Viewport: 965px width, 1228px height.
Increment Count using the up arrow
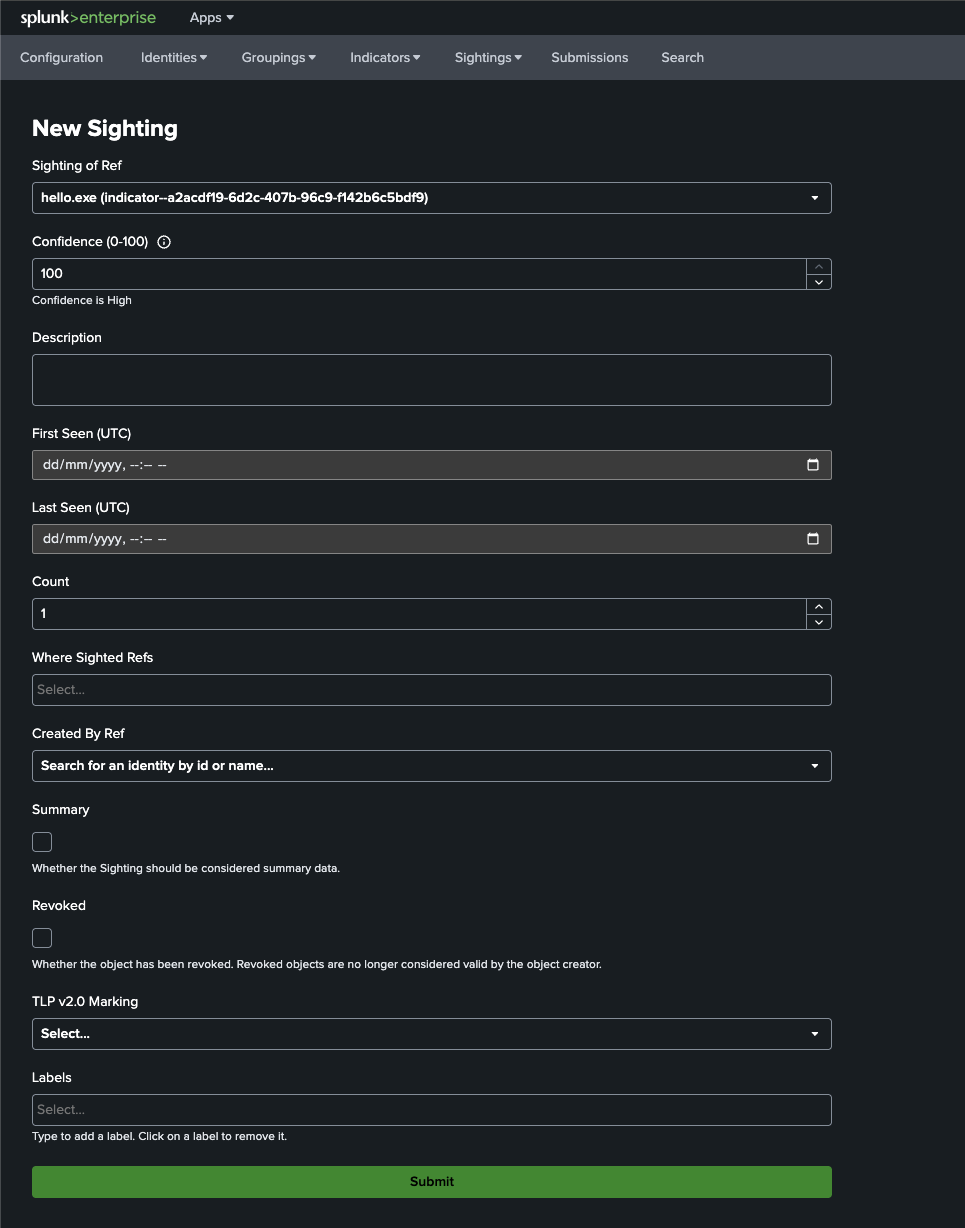click(x=819, y=606)
